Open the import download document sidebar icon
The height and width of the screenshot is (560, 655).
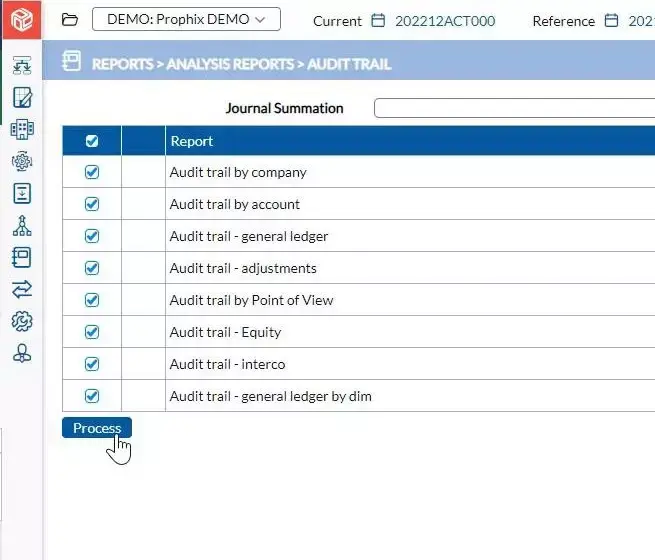click(x=21, y=193)
